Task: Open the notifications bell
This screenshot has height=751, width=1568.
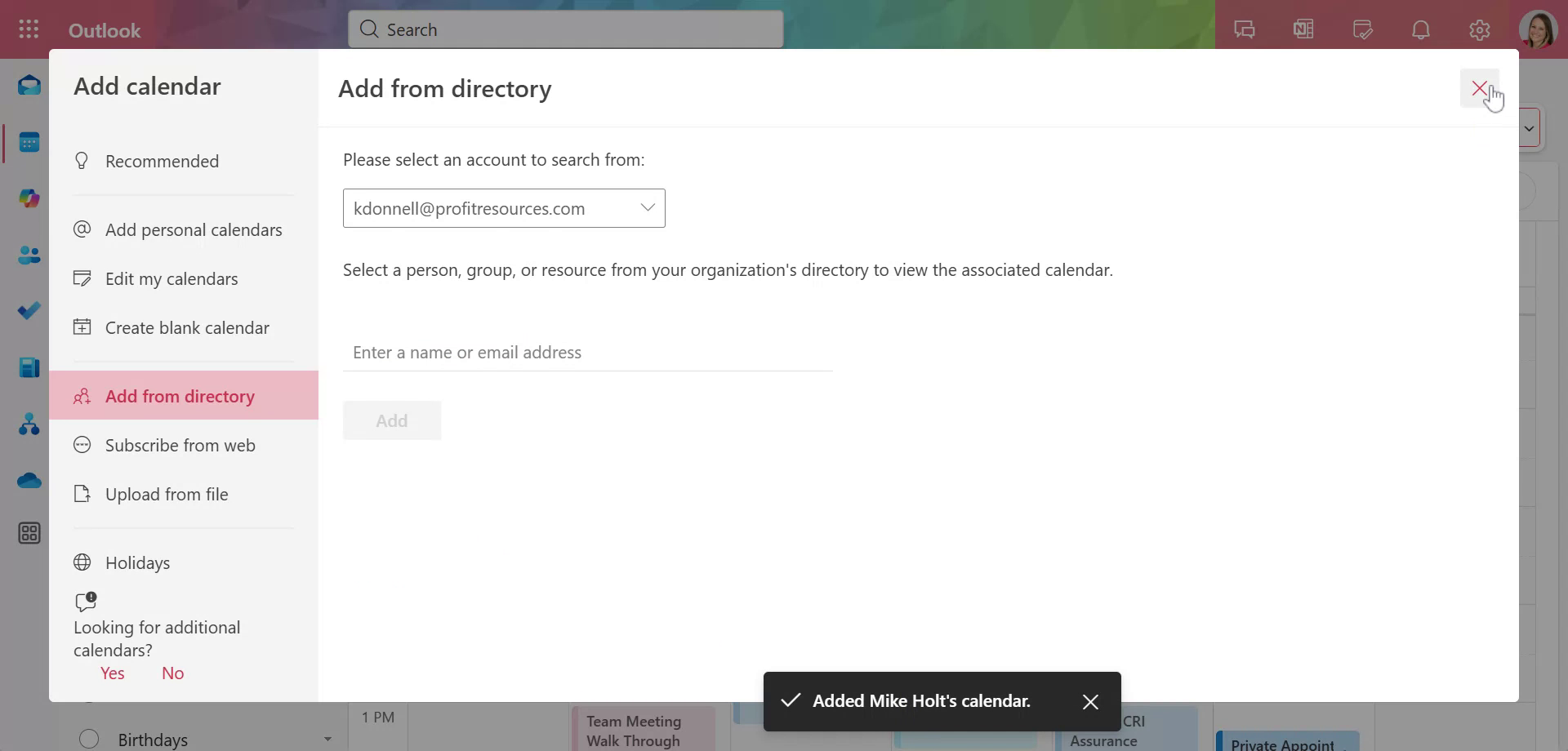Action: [x=1421, y=30]
